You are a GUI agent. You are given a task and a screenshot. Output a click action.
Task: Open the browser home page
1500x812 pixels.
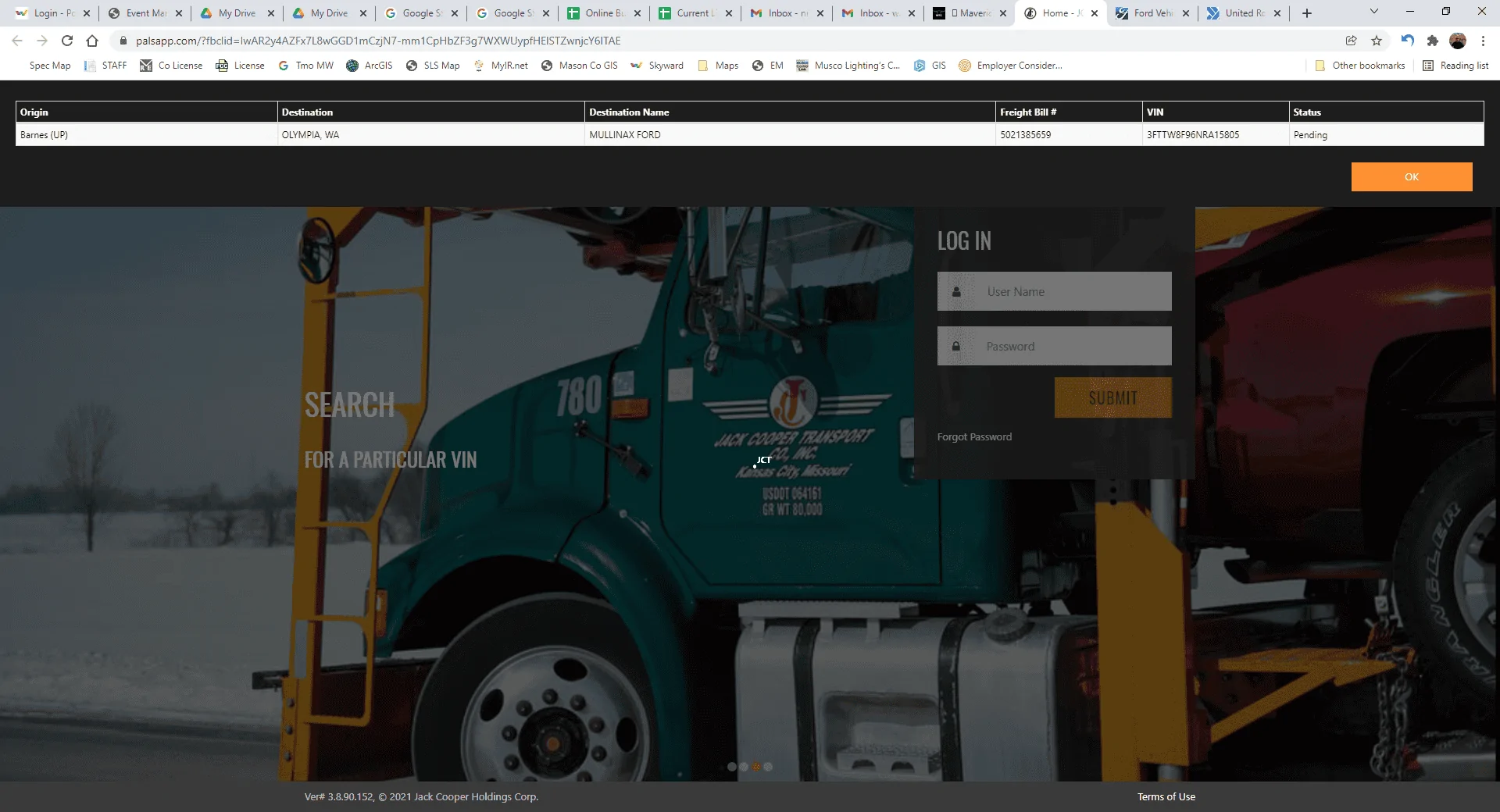click(x=92, y=41)
